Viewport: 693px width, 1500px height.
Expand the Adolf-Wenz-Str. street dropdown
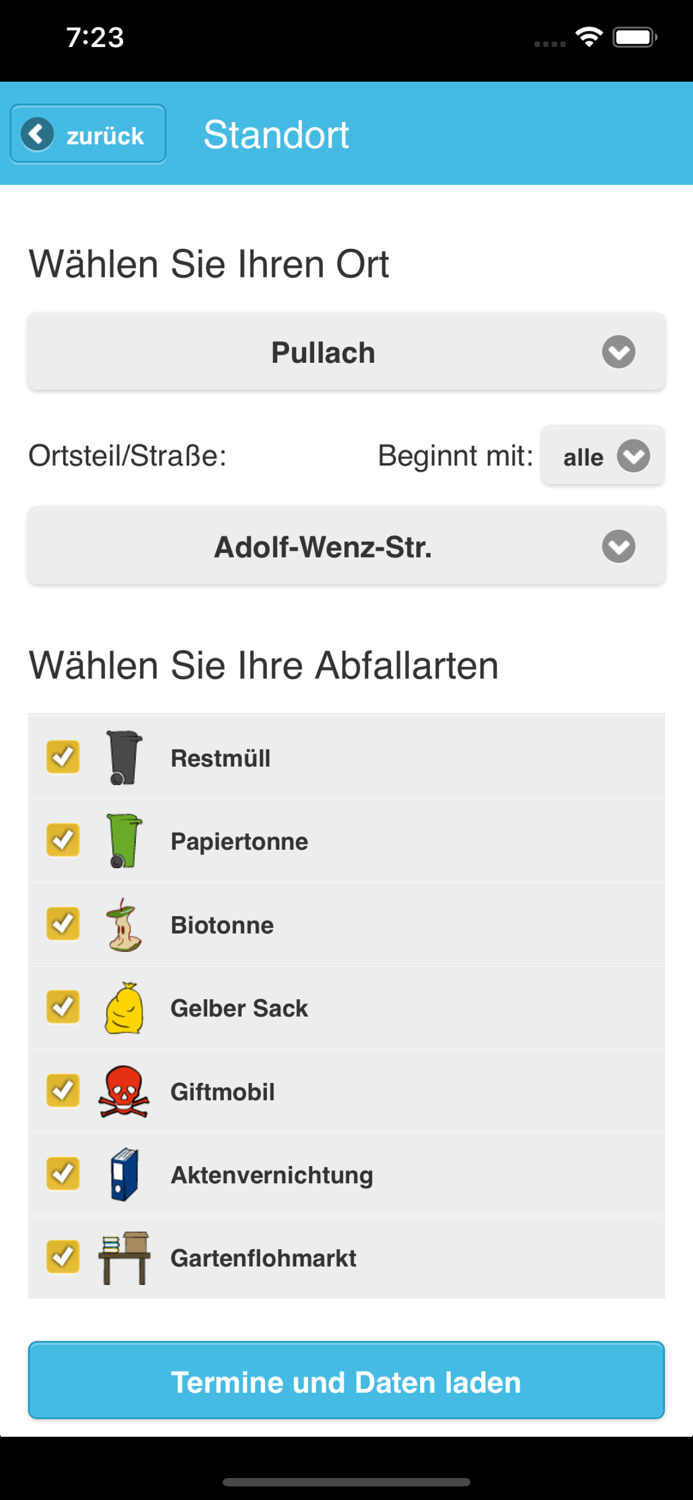click(x=346, y=546)
